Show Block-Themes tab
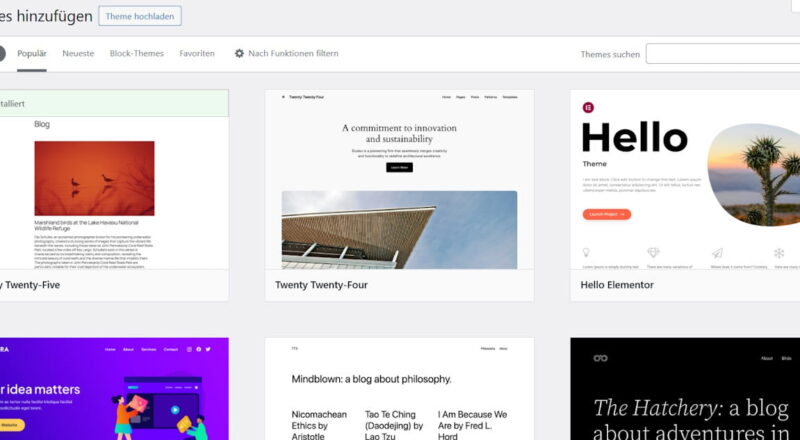800x440 pixels. [x=137, y=53]
